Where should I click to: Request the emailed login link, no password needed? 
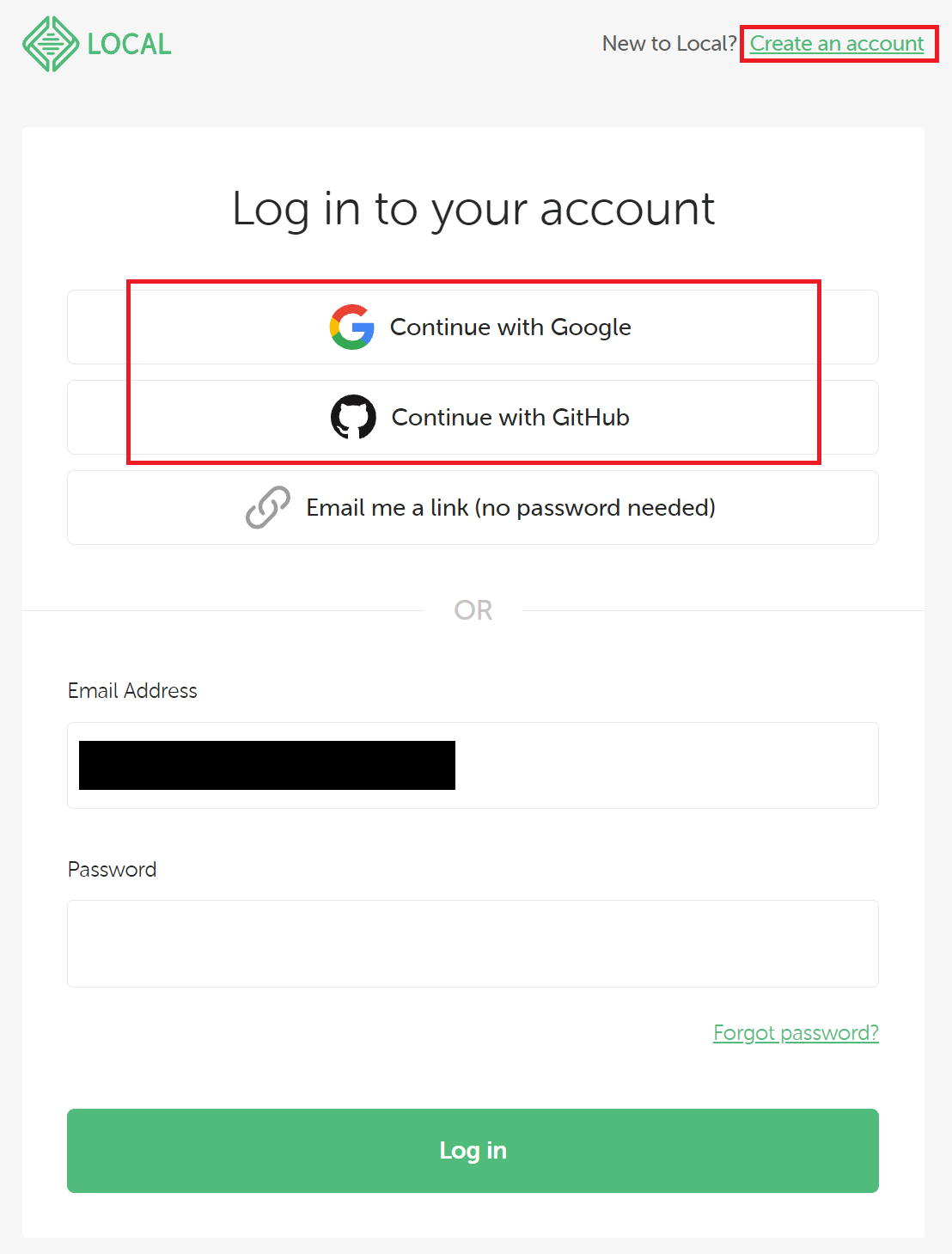tap(473, 507)
